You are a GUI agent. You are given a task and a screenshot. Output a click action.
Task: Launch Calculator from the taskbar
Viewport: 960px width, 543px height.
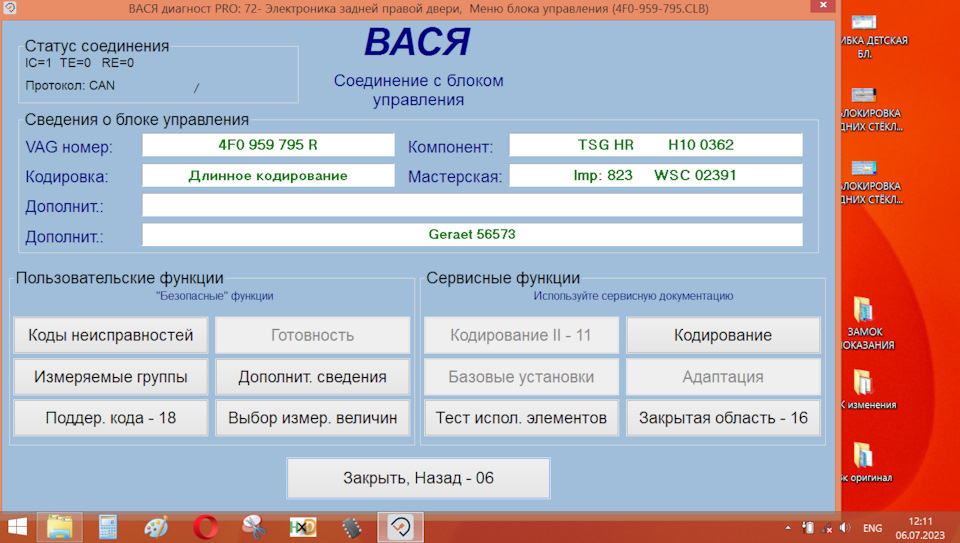tap(108, 527)
